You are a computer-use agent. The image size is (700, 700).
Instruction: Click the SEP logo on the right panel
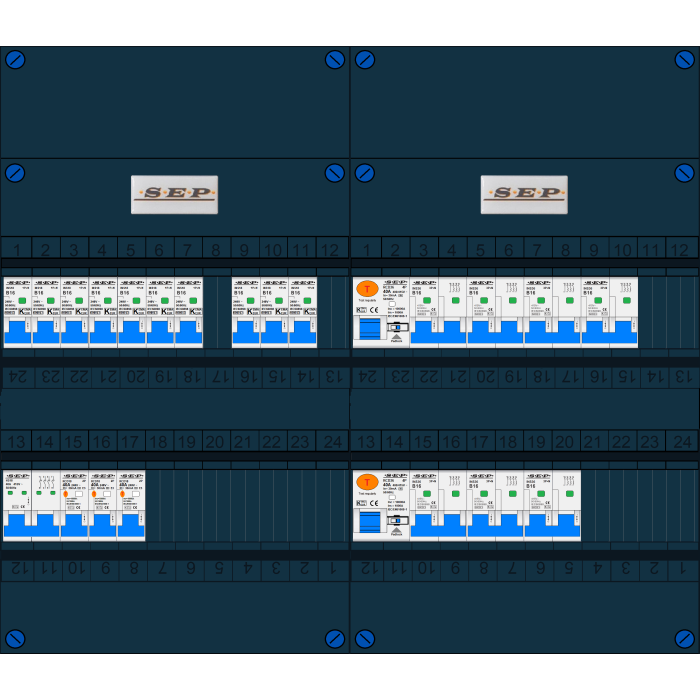[x=524, y=194]
